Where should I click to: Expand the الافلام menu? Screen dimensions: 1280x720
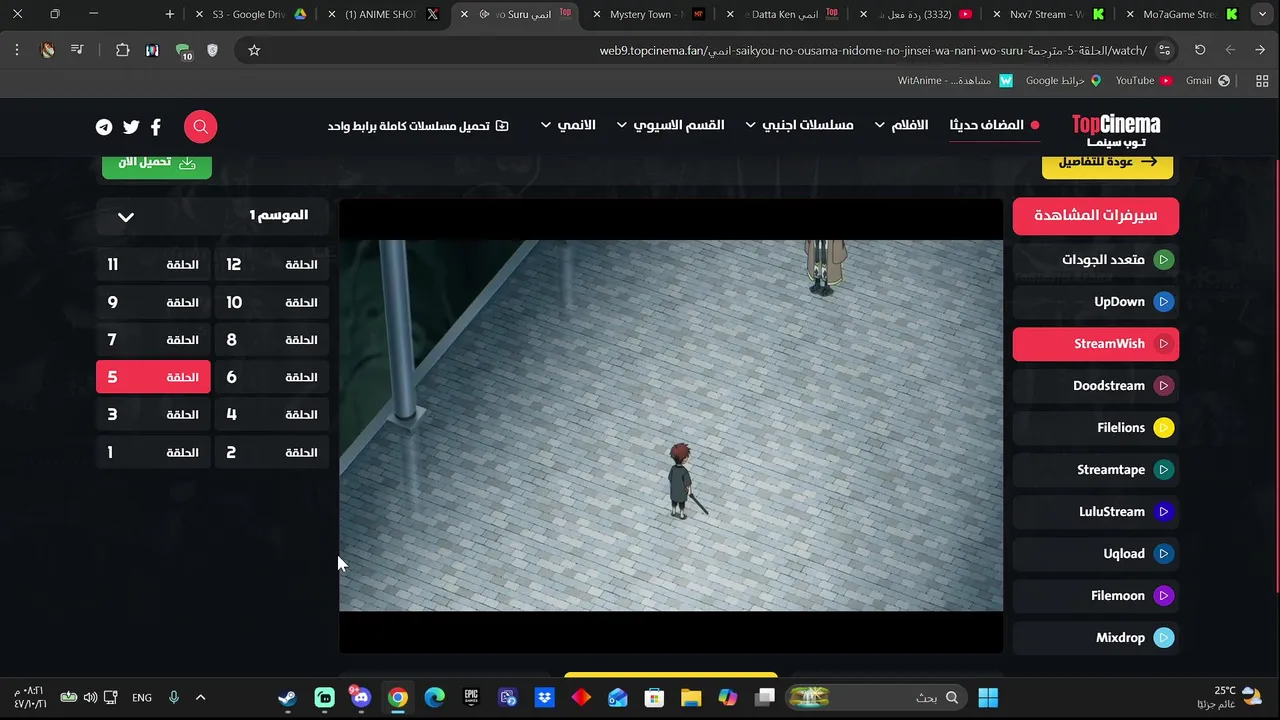(x=901, y=125)
